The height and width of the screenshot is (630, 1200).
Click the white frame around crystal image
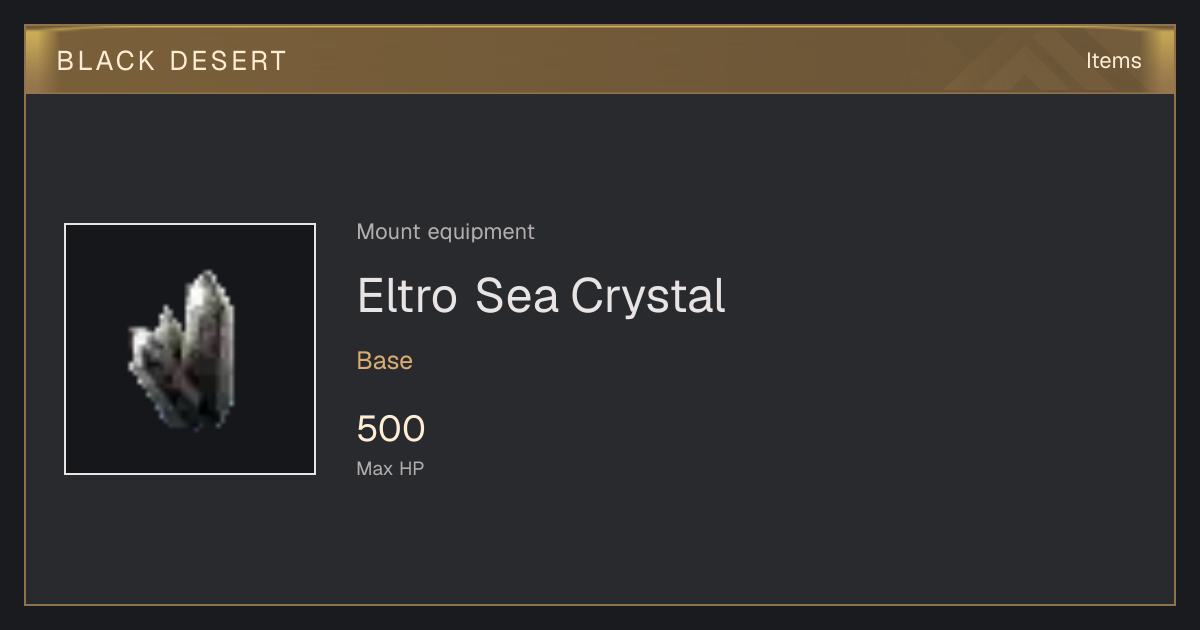[x=190, y=349]
